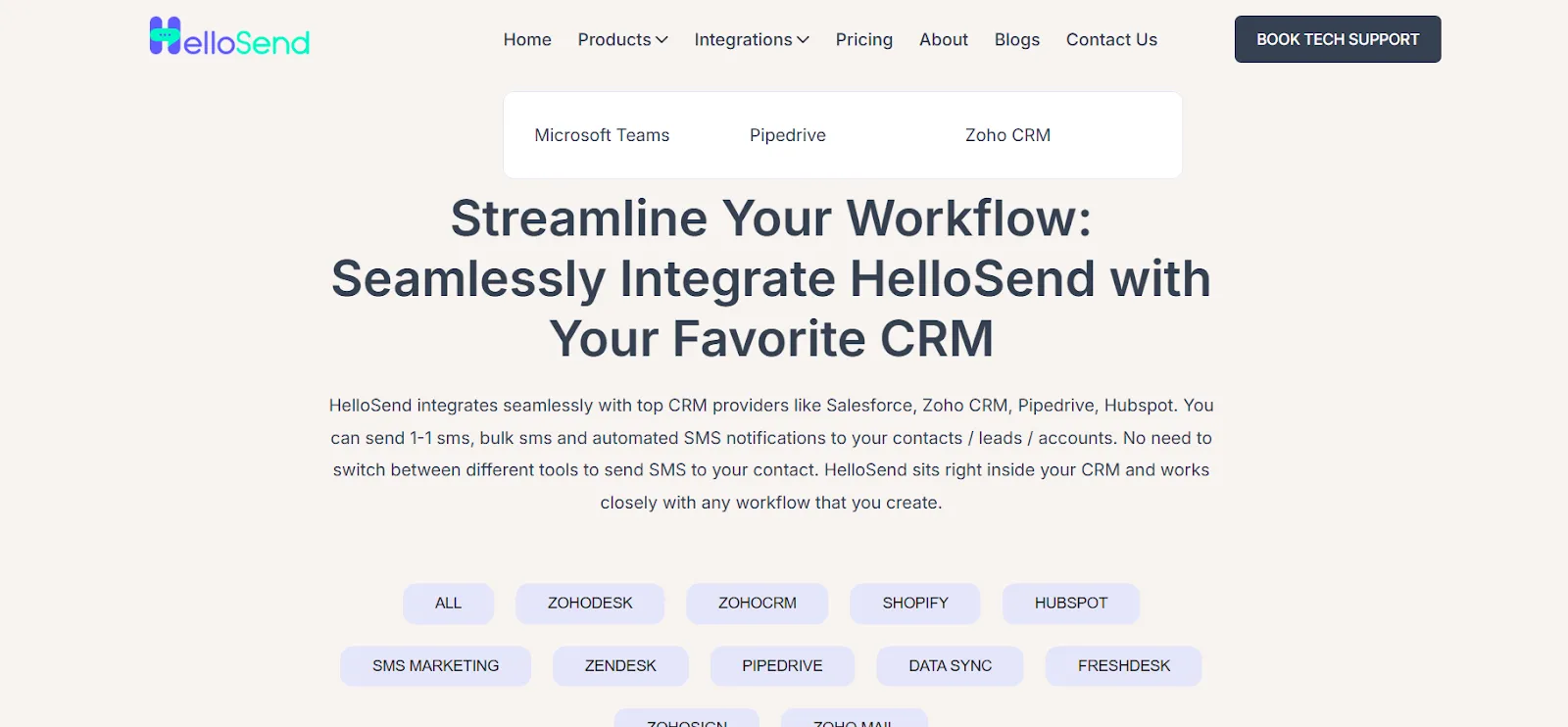Navigate to the About page
Screen dimensions: 1568x727
944,39
